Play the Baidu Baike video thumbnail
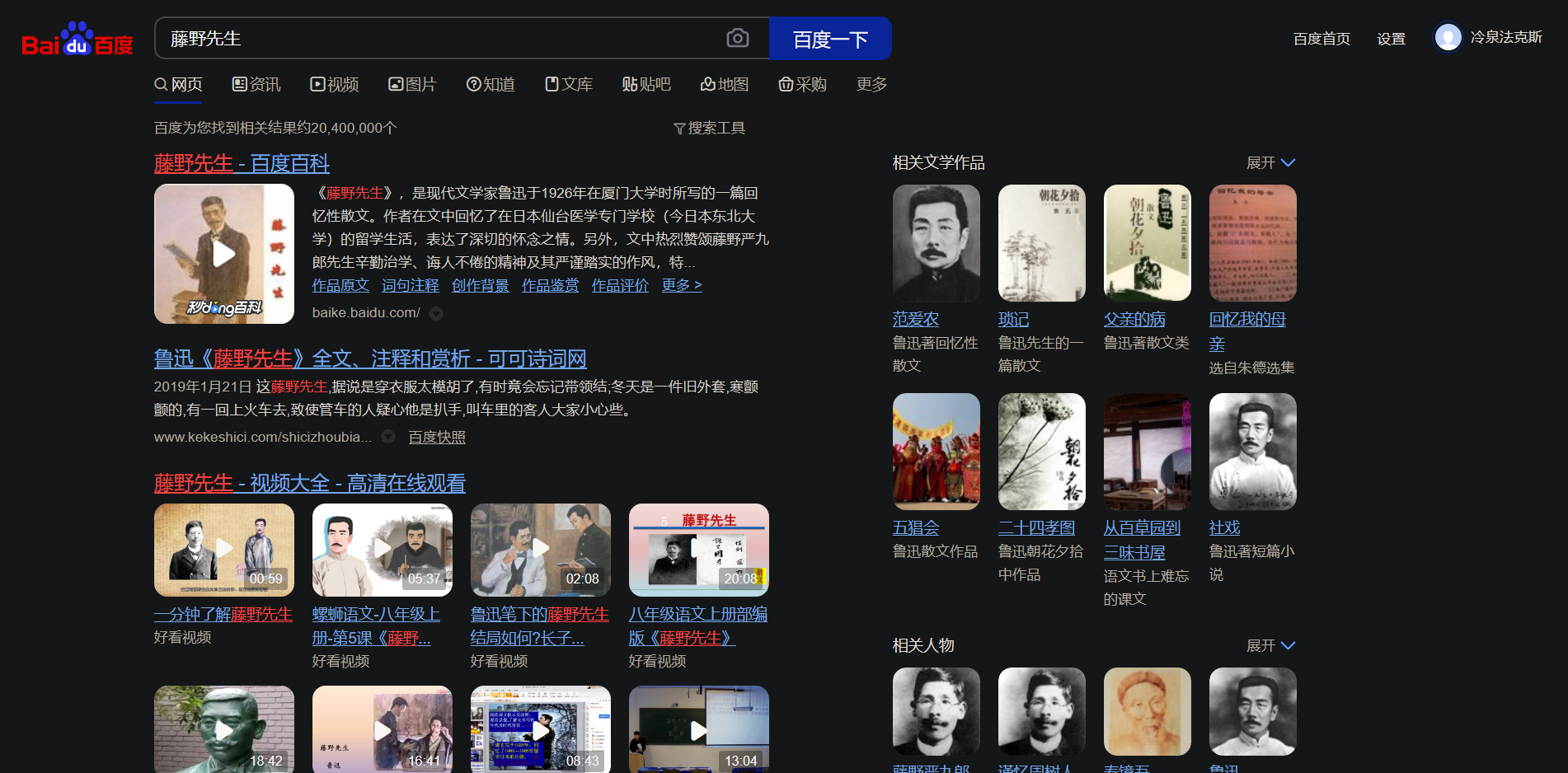 224,254
